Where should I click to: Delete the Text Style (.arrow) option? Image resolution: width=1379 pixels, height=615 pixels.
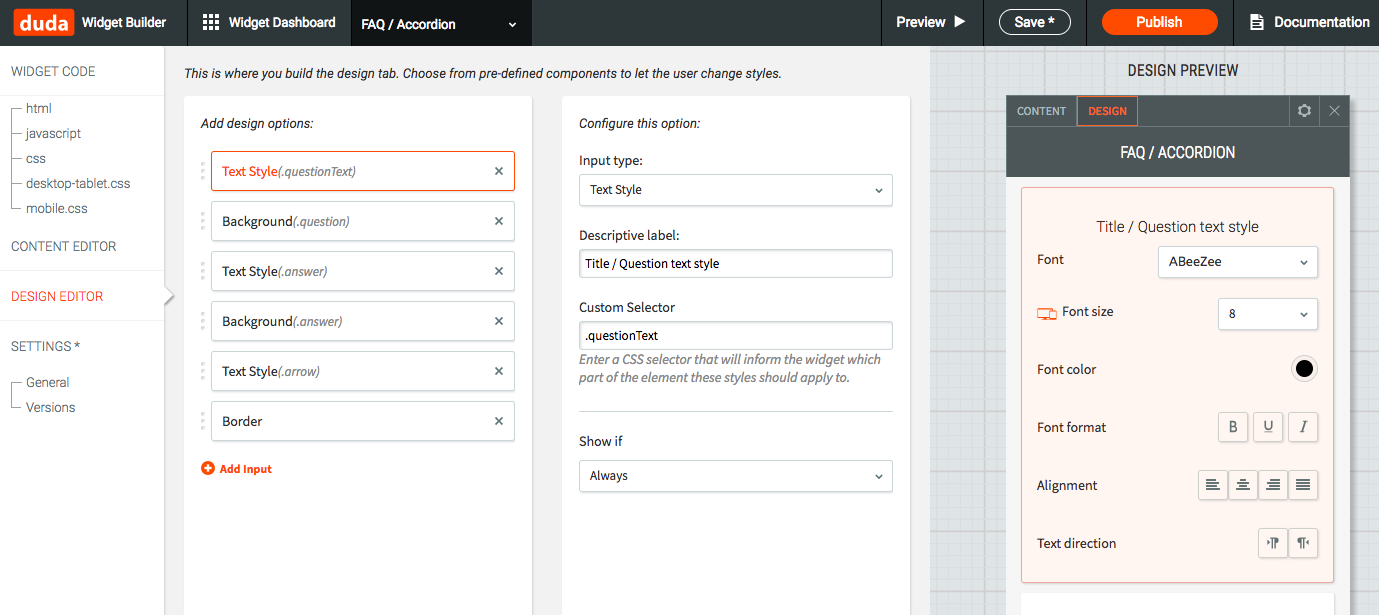(499, 371)
